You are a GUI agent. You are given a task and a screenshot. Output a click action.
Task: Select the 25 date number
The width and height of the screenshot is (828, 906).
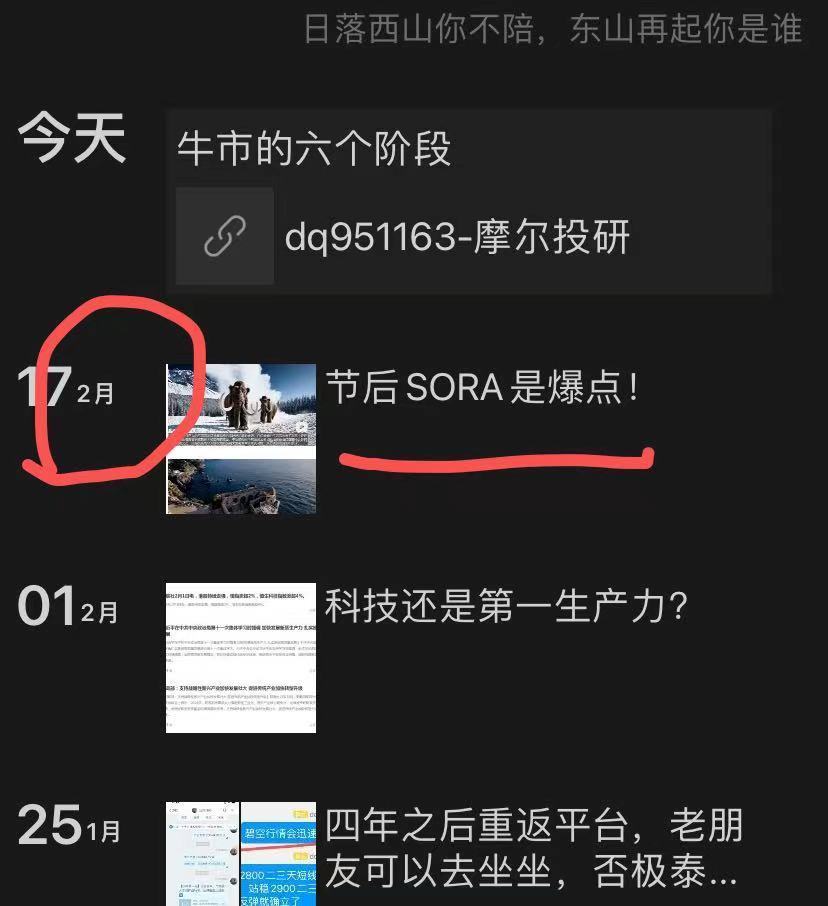[50, 825]
